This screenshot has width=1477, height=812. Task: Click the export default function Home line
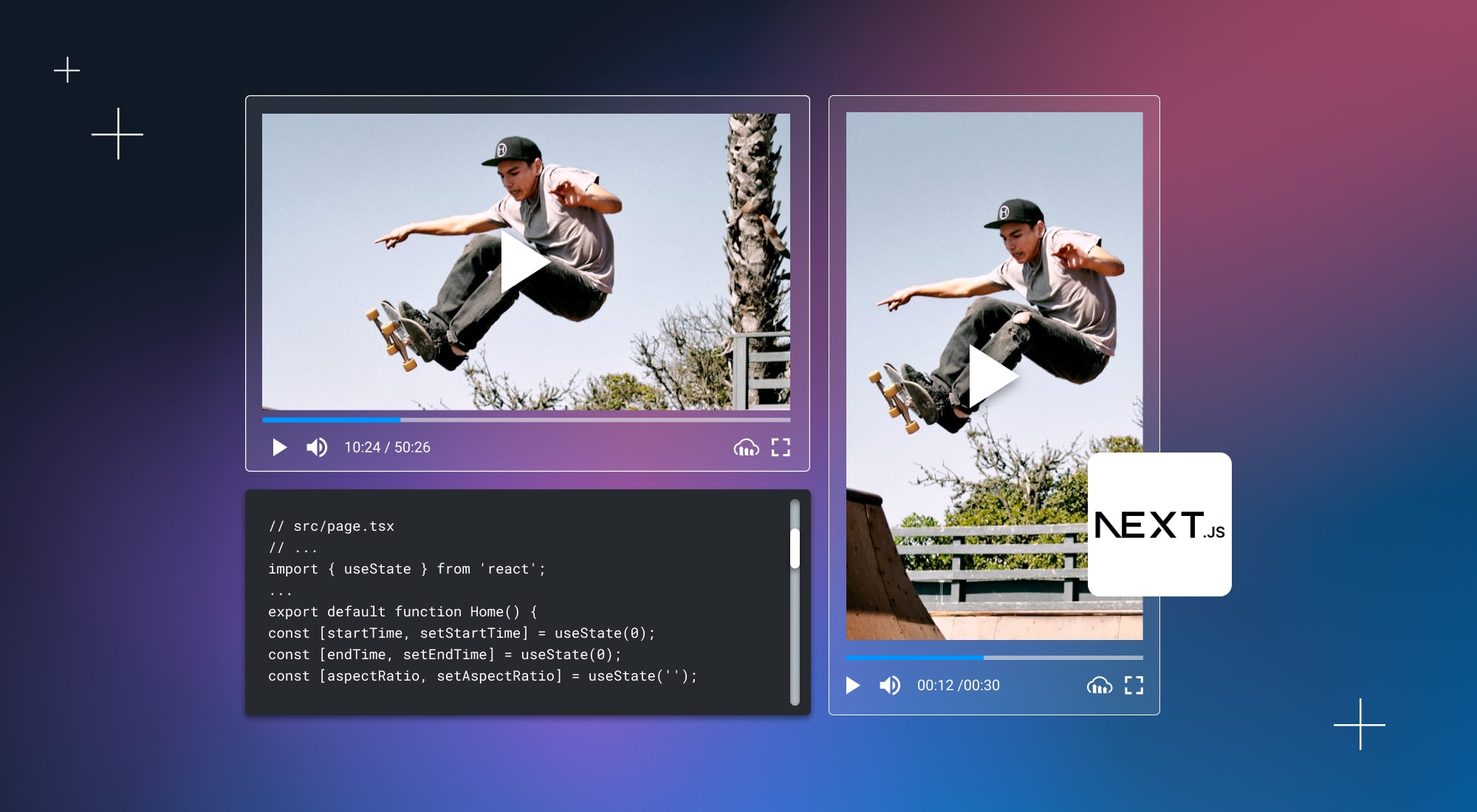[x=402, y=612]
